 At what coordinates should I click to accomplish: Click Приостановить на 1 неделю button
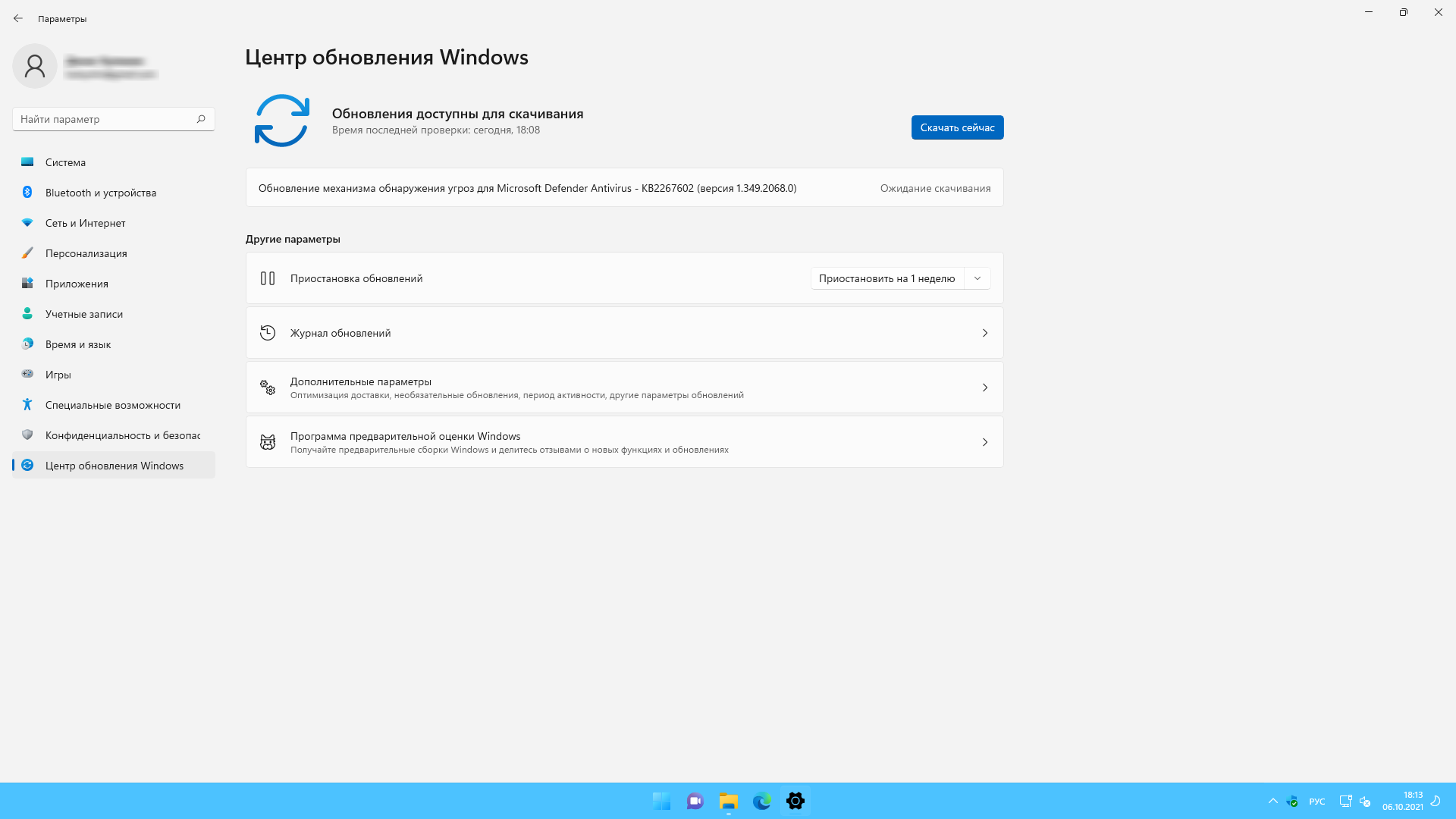click(886, 278)
